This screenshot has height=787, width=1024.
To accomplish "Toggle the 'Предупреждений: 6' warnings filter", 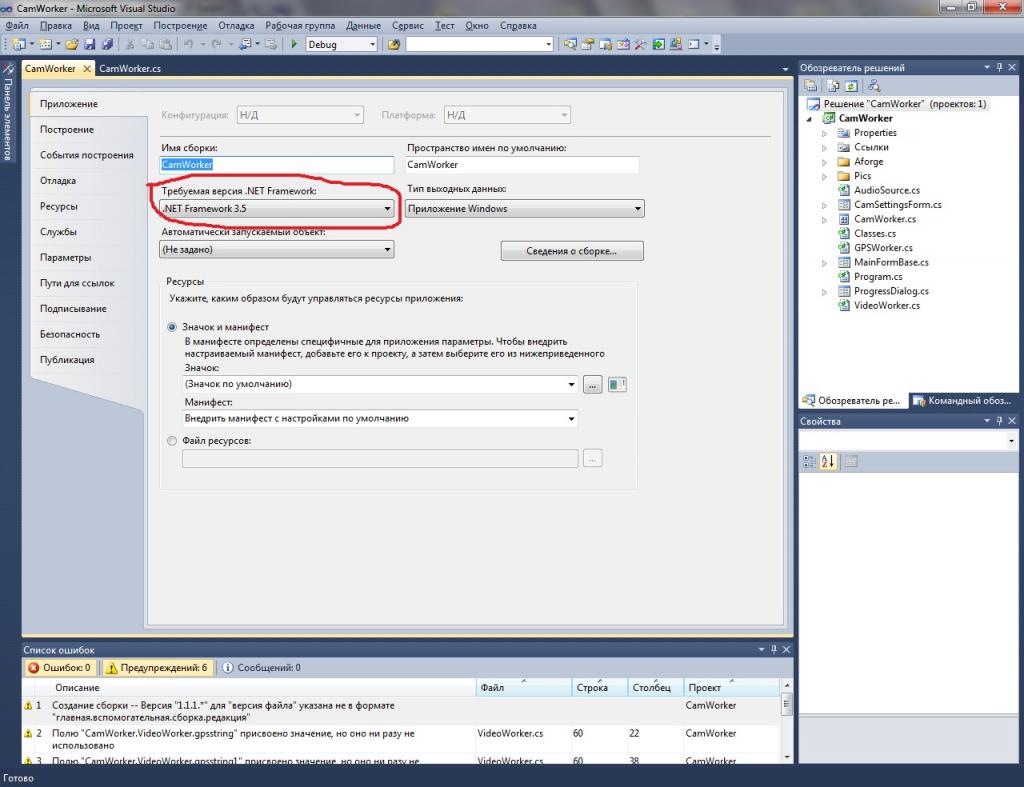I will (159, 667).
